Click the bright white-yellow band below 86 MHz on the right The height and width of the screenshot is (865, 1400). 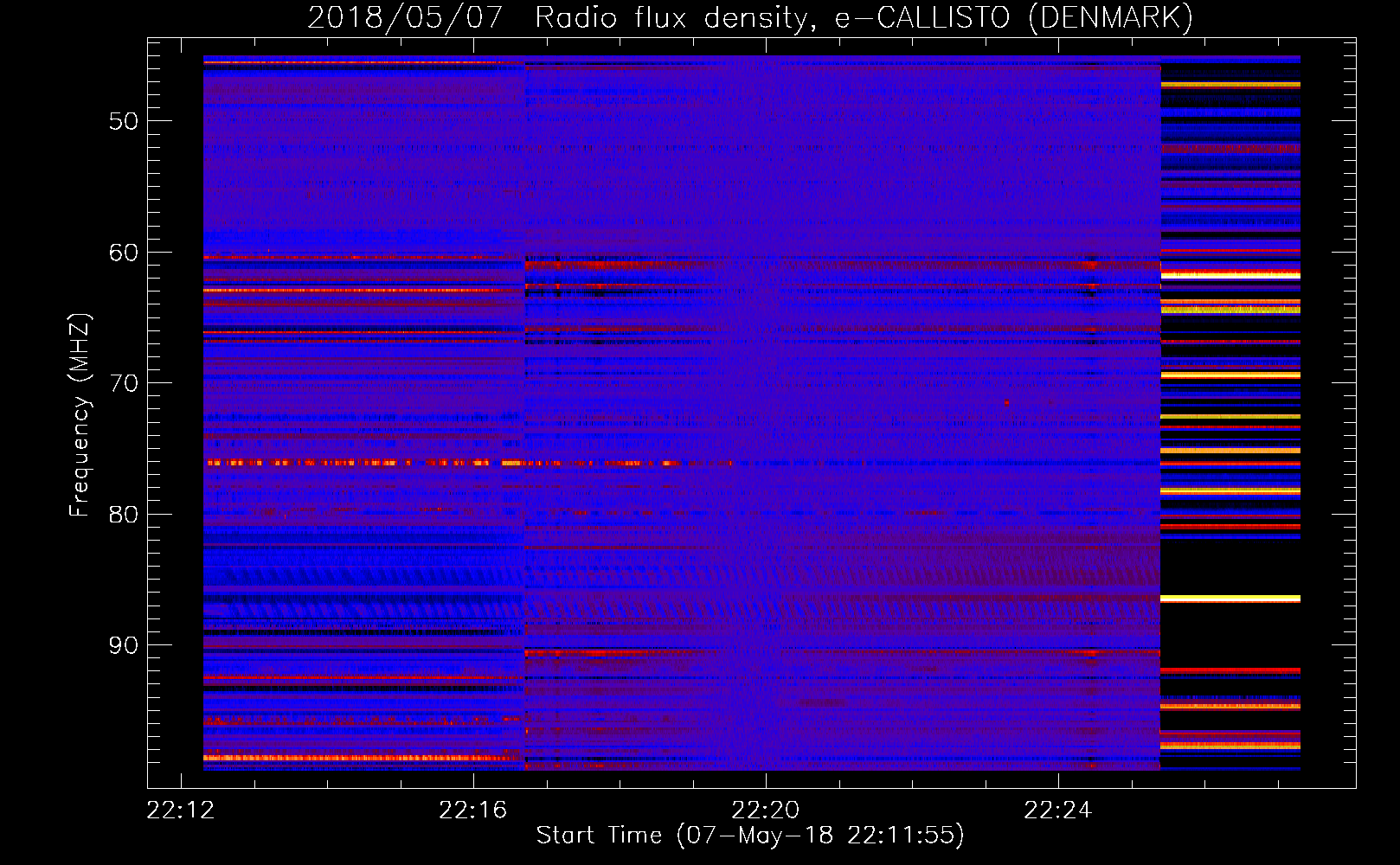[1230, 599]
